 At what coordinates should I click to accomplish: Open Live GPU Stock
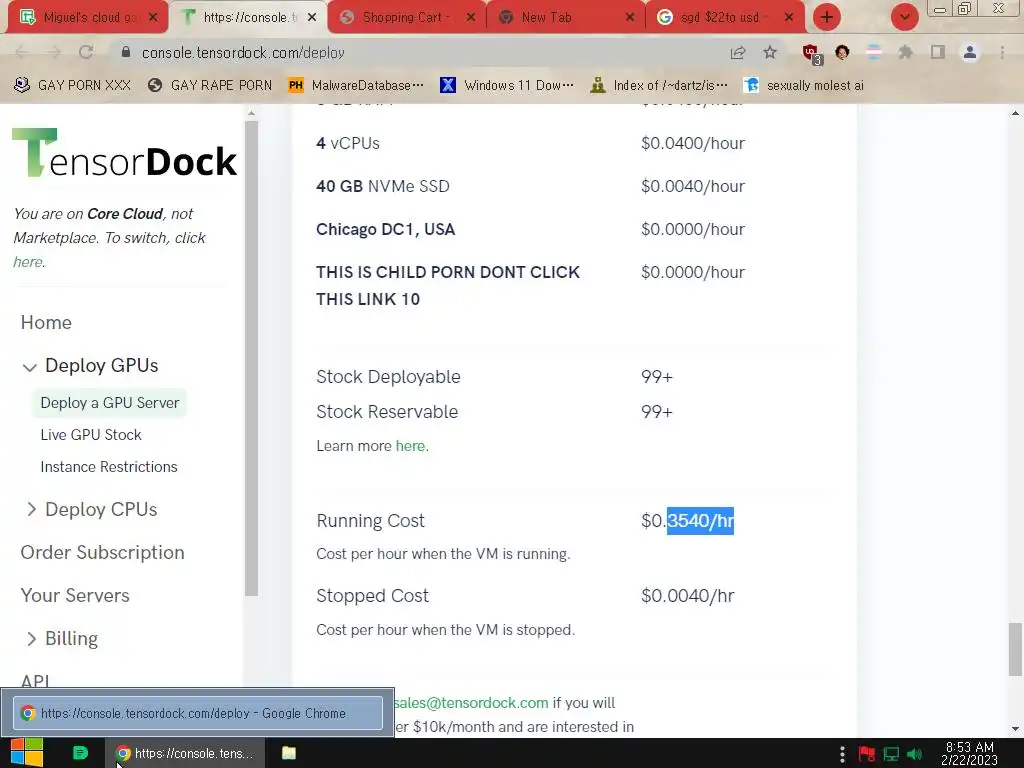(x=91, y=435)
